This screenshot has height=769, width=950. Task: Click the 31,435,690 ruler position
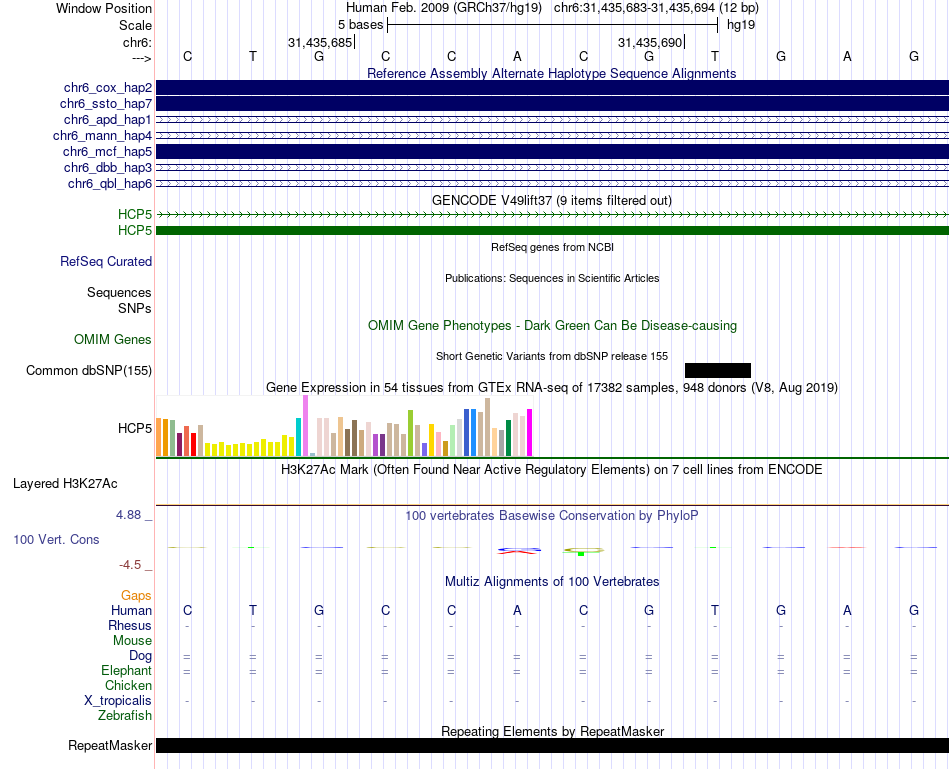[650, 42]
